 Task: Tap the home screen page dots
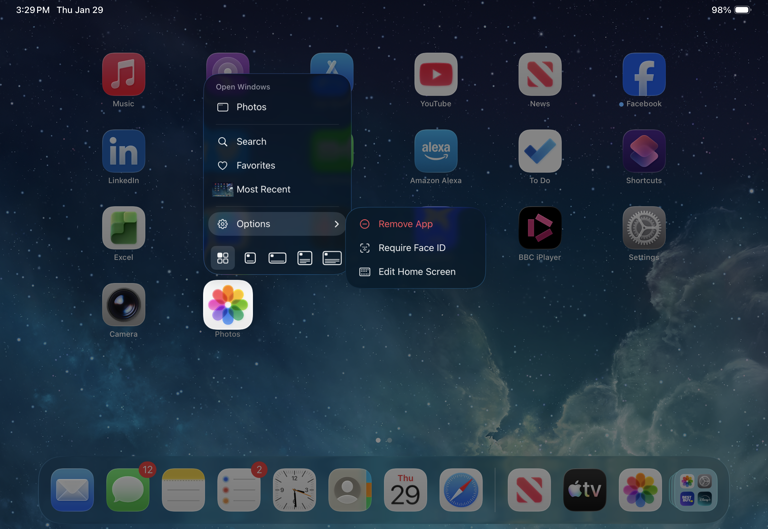(384, 440)
